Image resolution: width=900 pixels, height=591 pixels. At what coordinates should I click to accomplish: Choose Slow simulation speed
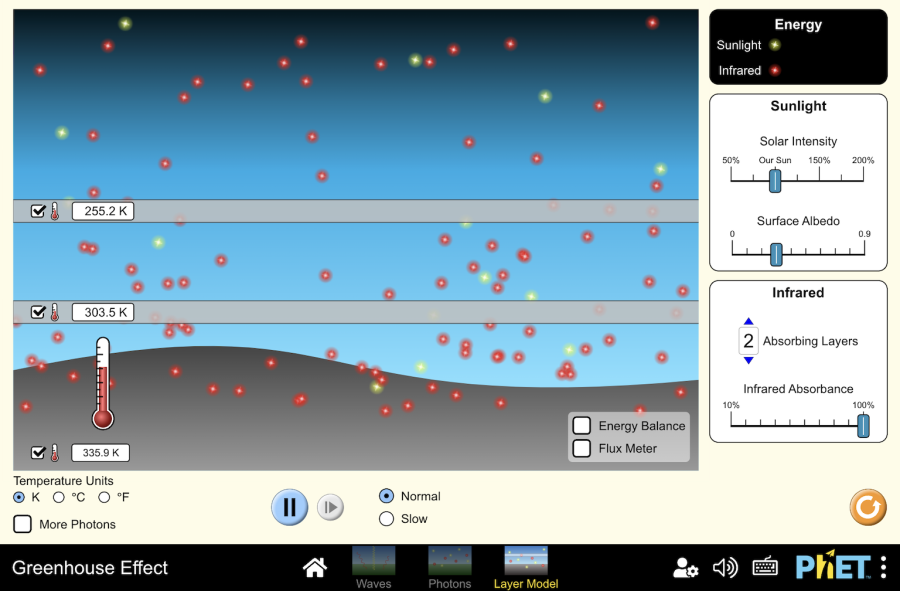[387, 519]
